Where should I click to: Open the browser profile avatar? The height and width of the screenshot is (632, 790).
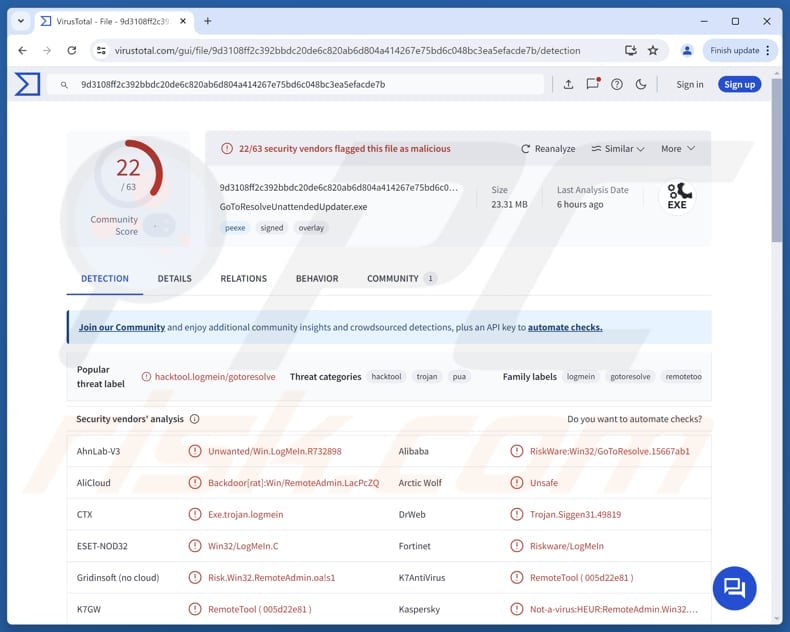point(687,50)
